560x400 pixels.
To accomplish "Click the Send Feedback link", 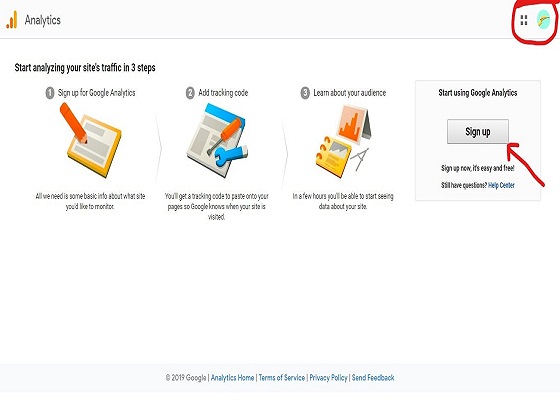I will click(373, 378).
